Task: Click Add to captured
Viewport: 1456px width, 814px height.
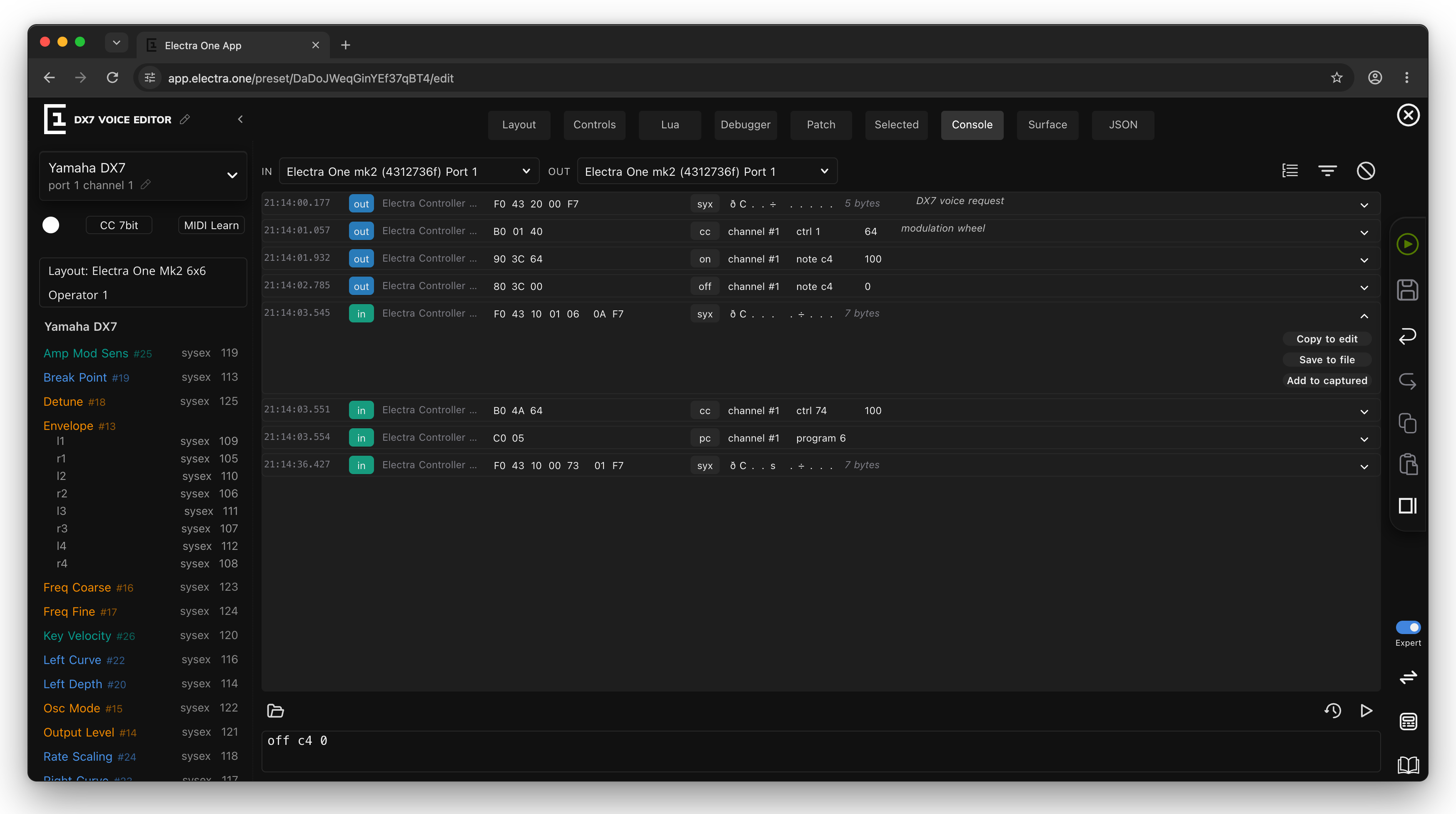Action: pyautogui.click(x=1326, y=380)
